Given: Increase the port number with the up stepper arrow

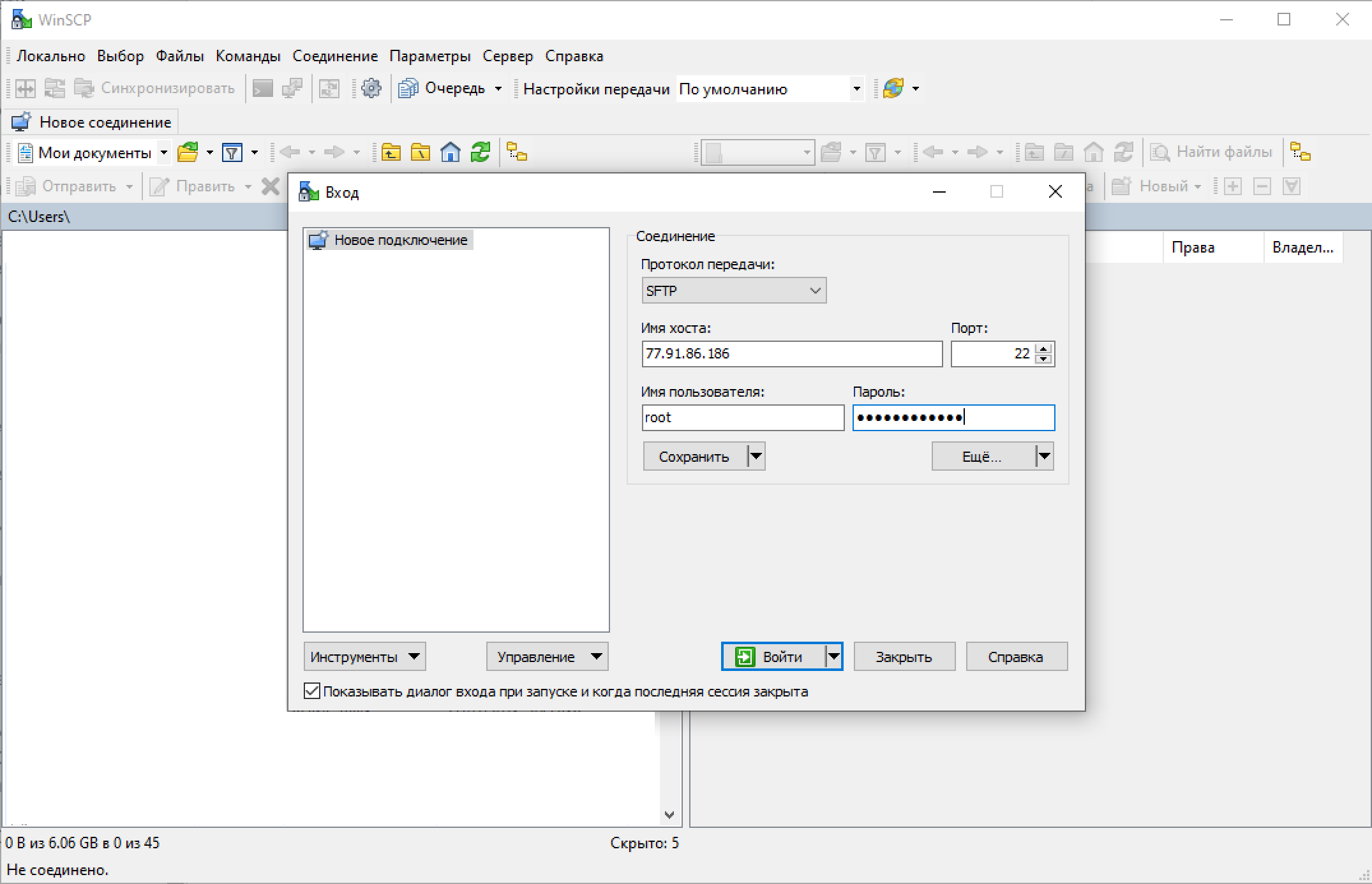Looking at the screenshot, I should point(1044,349).
